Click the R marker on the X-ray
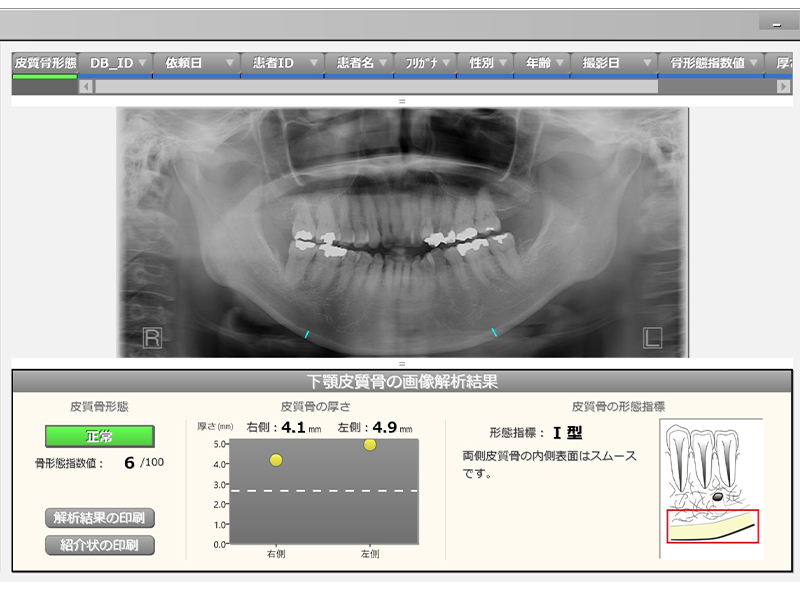 coord(152,337)
